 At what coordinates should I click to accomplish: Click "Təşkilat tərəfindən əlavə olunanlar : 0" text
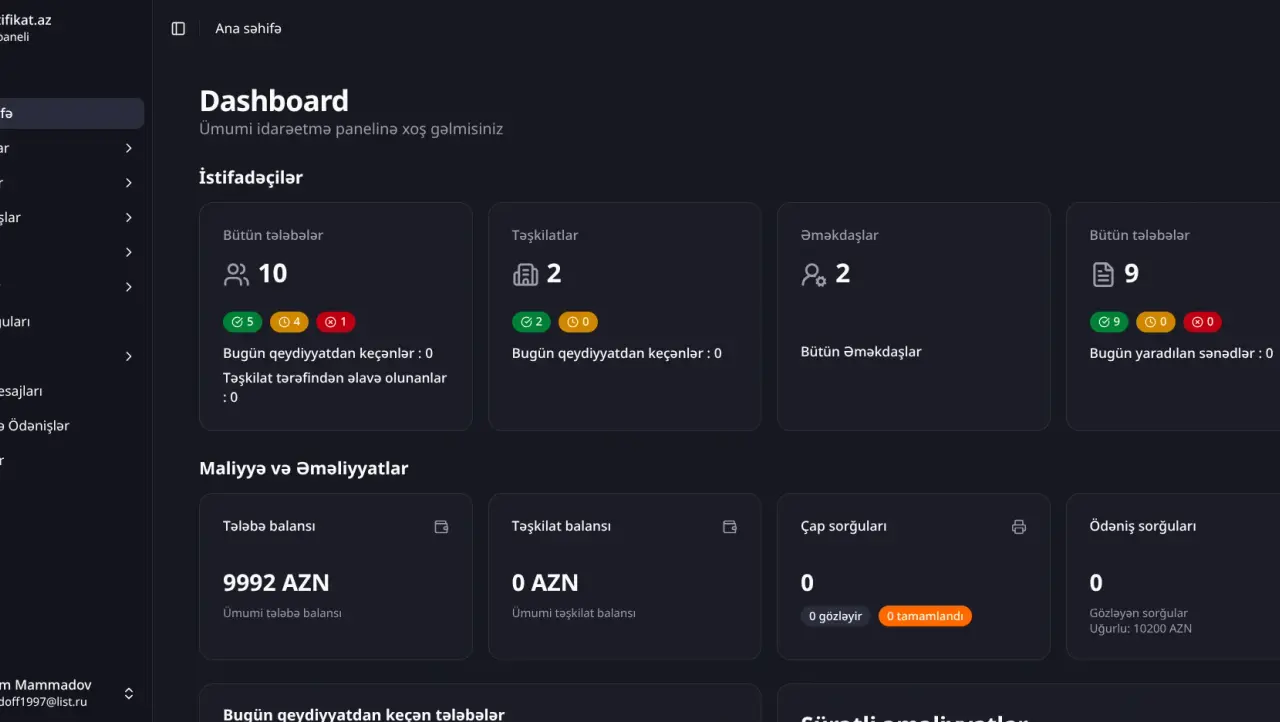[335, 388]
